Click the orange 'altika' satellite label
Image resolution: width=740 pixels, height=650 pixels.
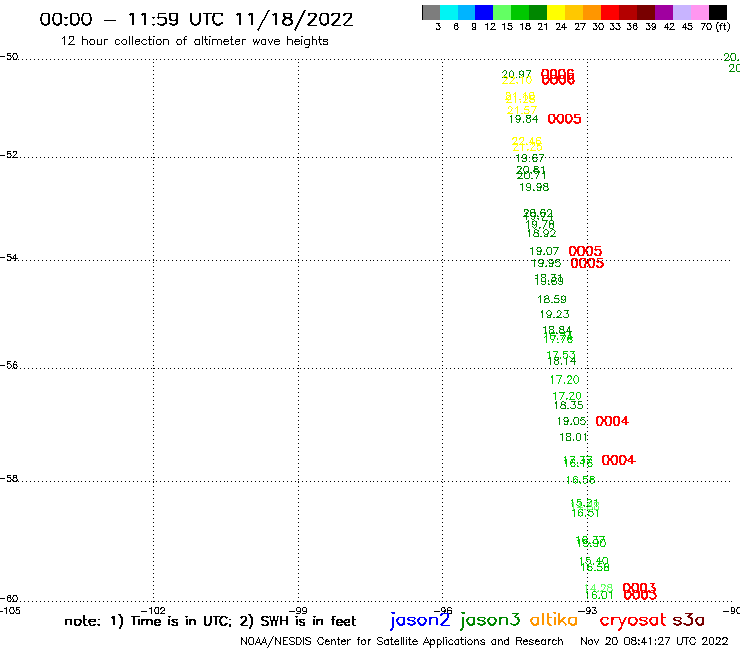tap(554, 619)
